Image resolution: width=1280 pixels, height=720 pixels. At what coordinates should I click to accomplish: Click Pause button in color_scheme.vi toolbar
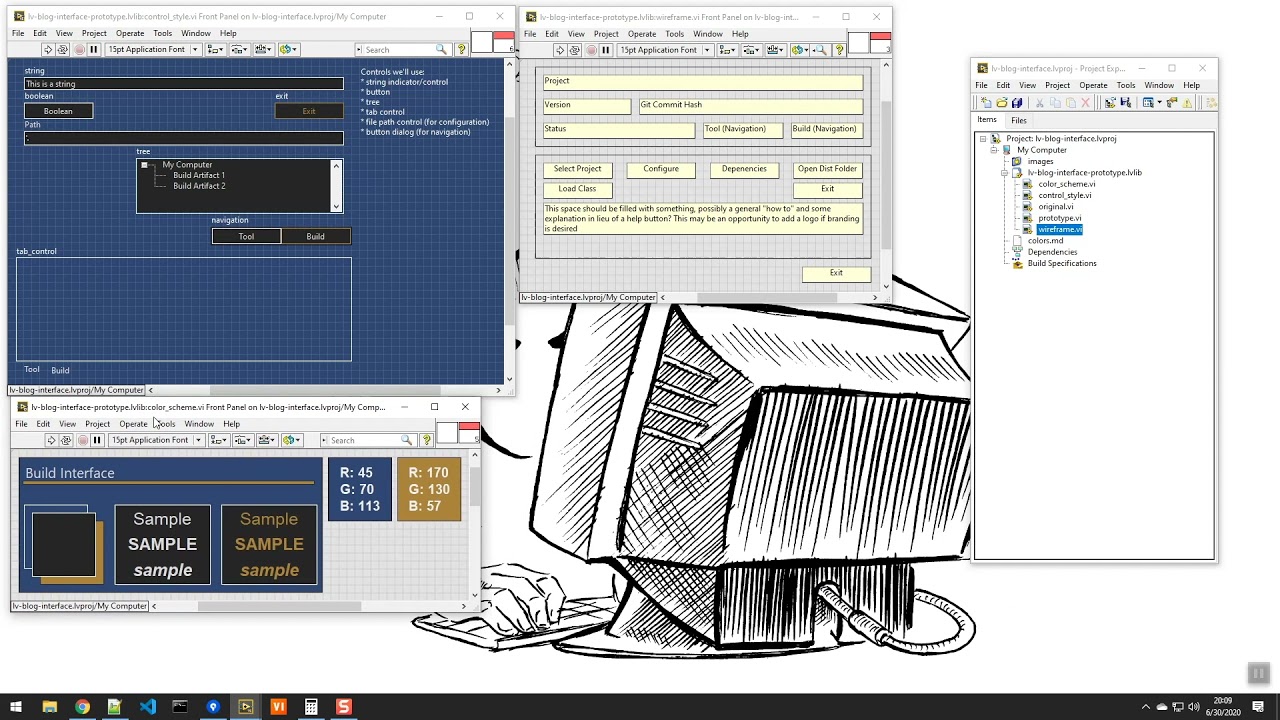click(97, 440)
